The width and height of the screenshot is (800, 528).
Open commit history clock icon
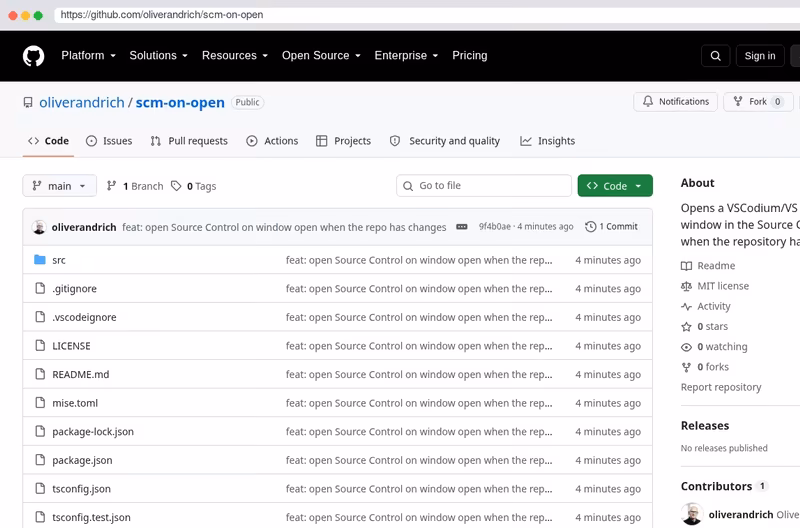(590, 227)
